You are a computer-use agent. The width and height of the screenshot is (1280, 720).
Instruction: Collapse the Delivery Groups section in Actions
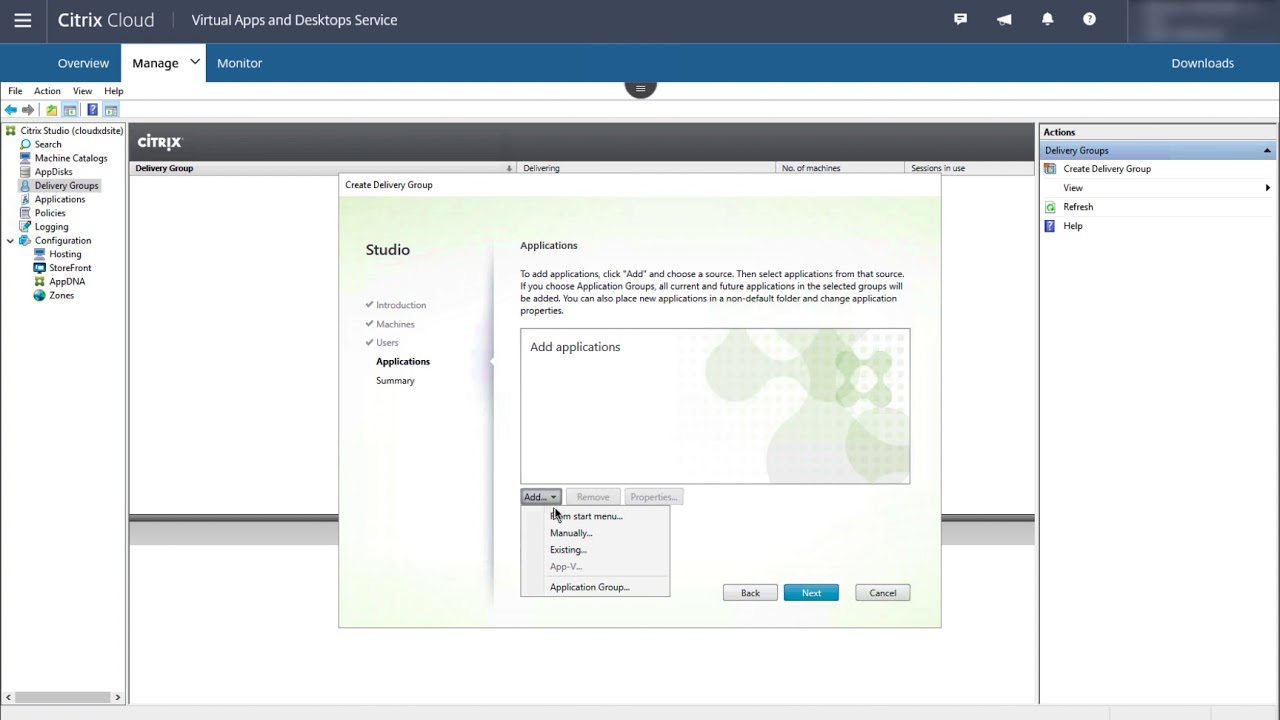(x=1267, y=151)
